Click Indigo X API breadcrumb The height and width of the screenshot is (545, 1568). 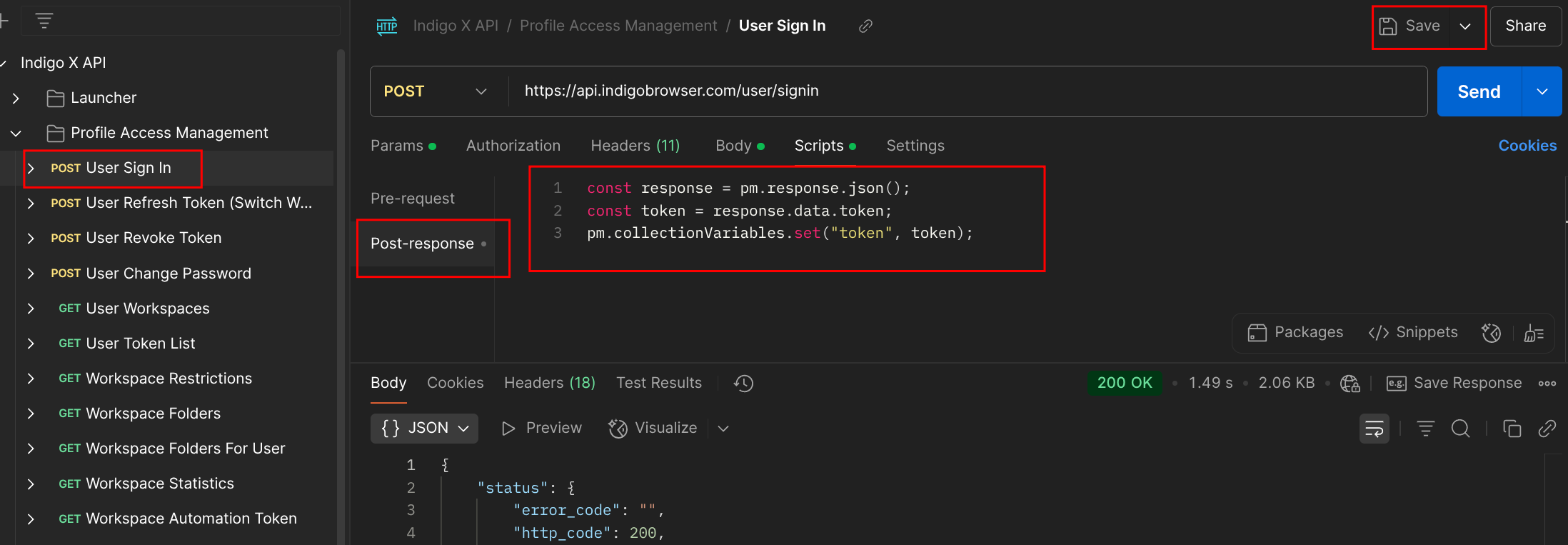[456, 26]
